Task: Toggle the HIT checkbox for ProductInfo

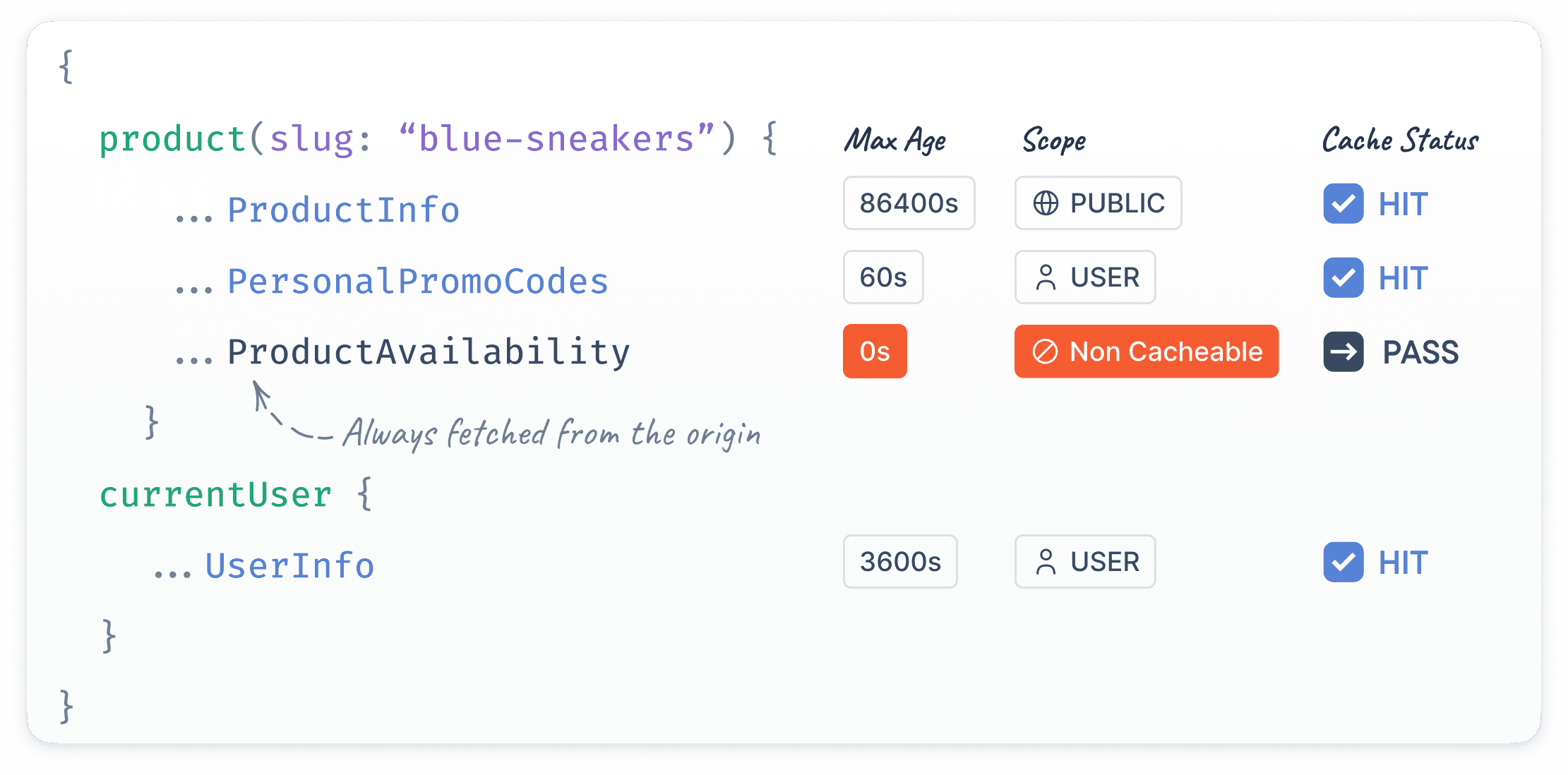Action: point(1343,204)
